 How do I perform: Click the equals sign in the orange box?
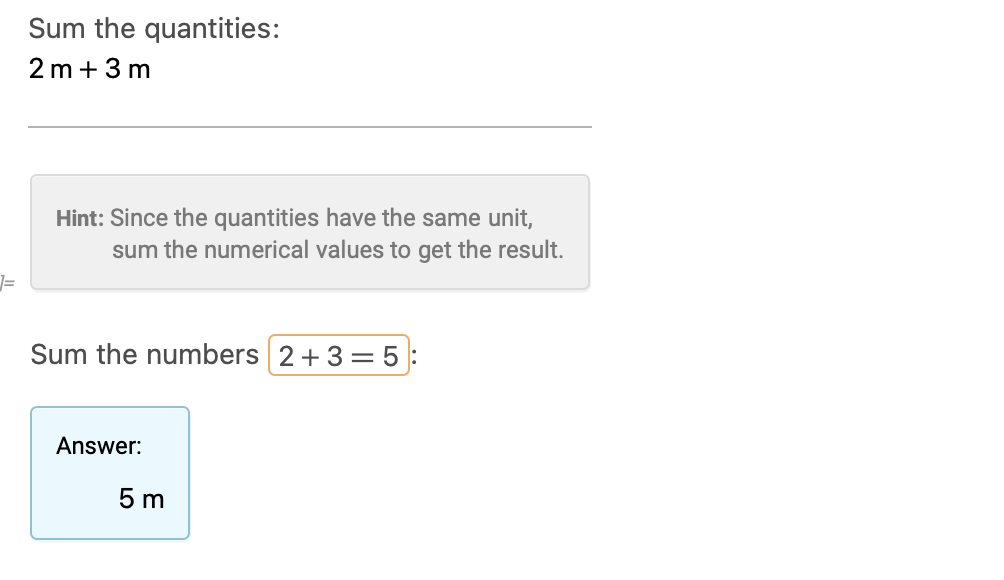point(362,357)
